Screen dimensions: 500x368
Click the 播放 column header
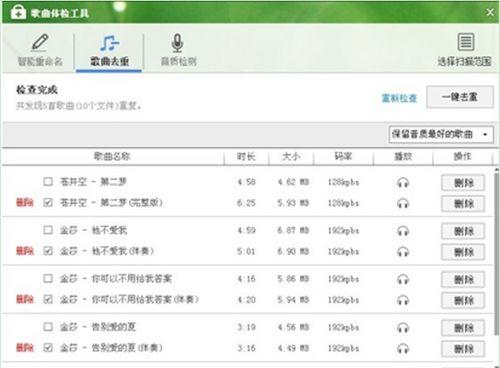(403, 156)
